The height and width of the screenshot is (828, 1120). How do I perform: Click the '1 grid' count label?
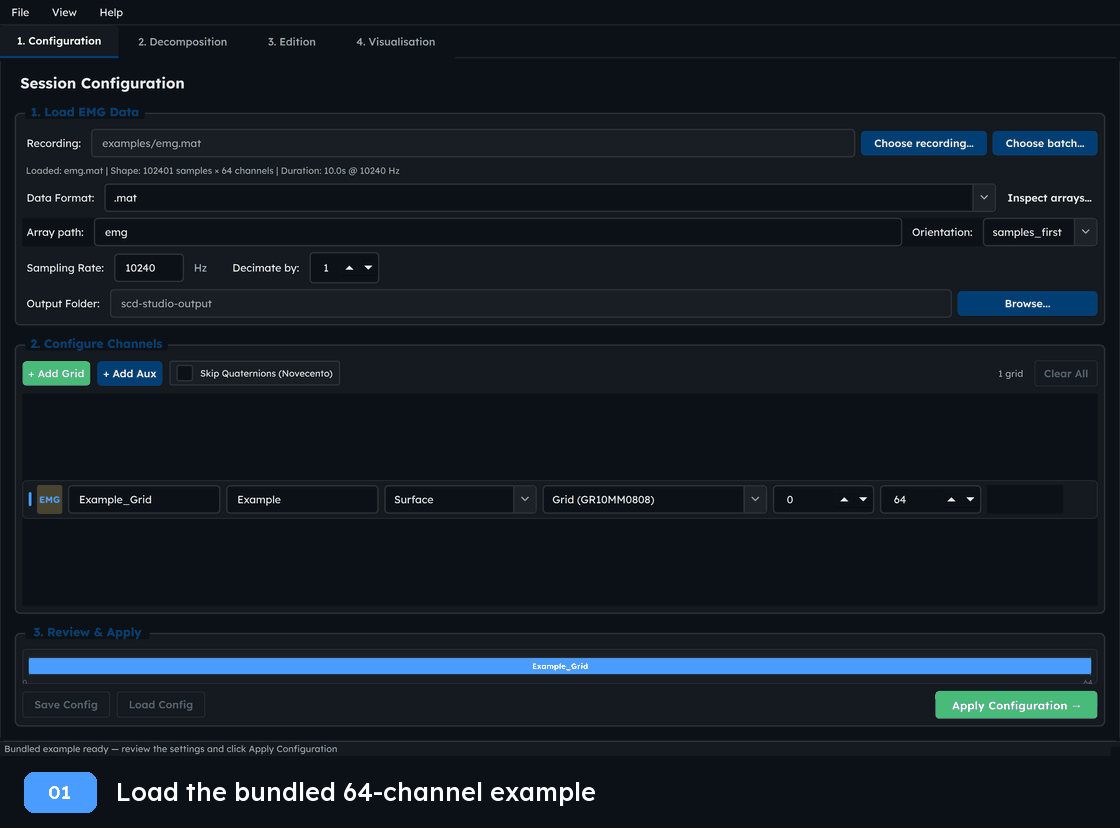point(1010,374)
